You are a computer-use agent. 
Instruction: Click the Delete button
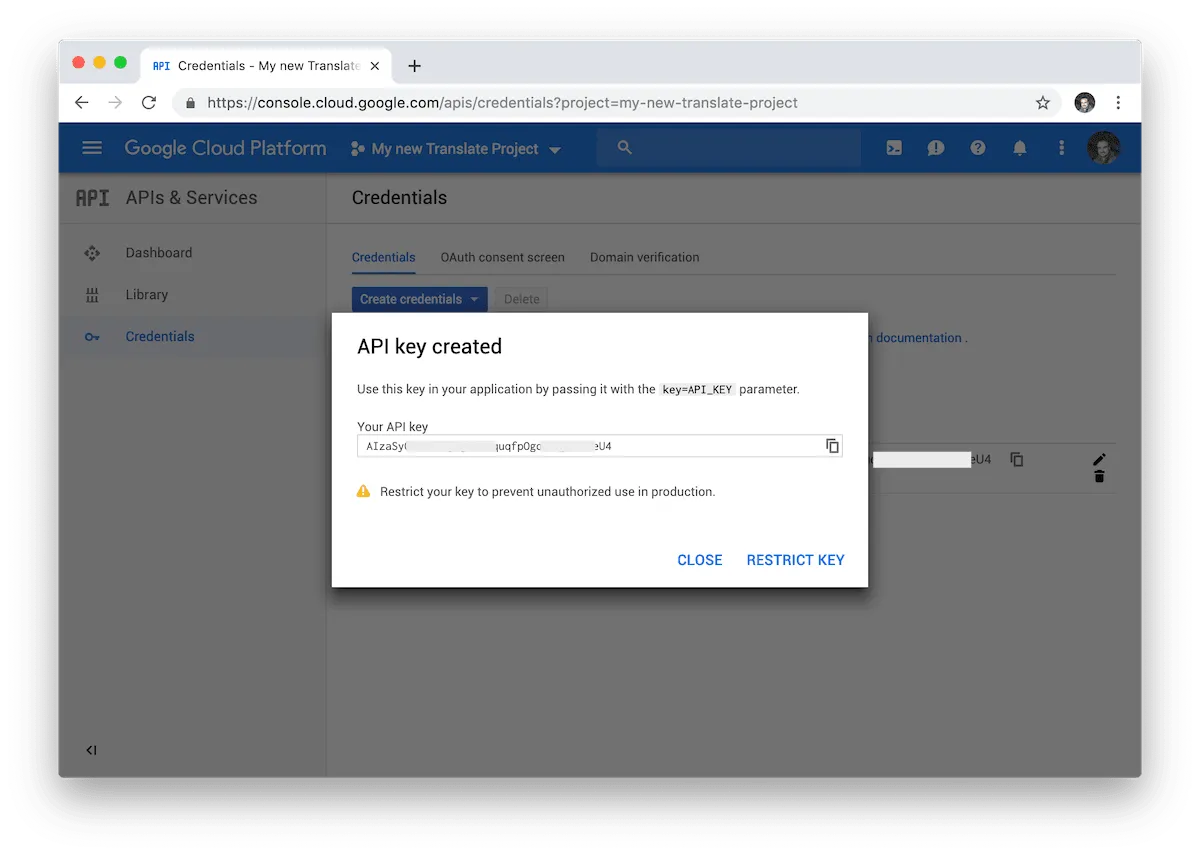[521, 299]
